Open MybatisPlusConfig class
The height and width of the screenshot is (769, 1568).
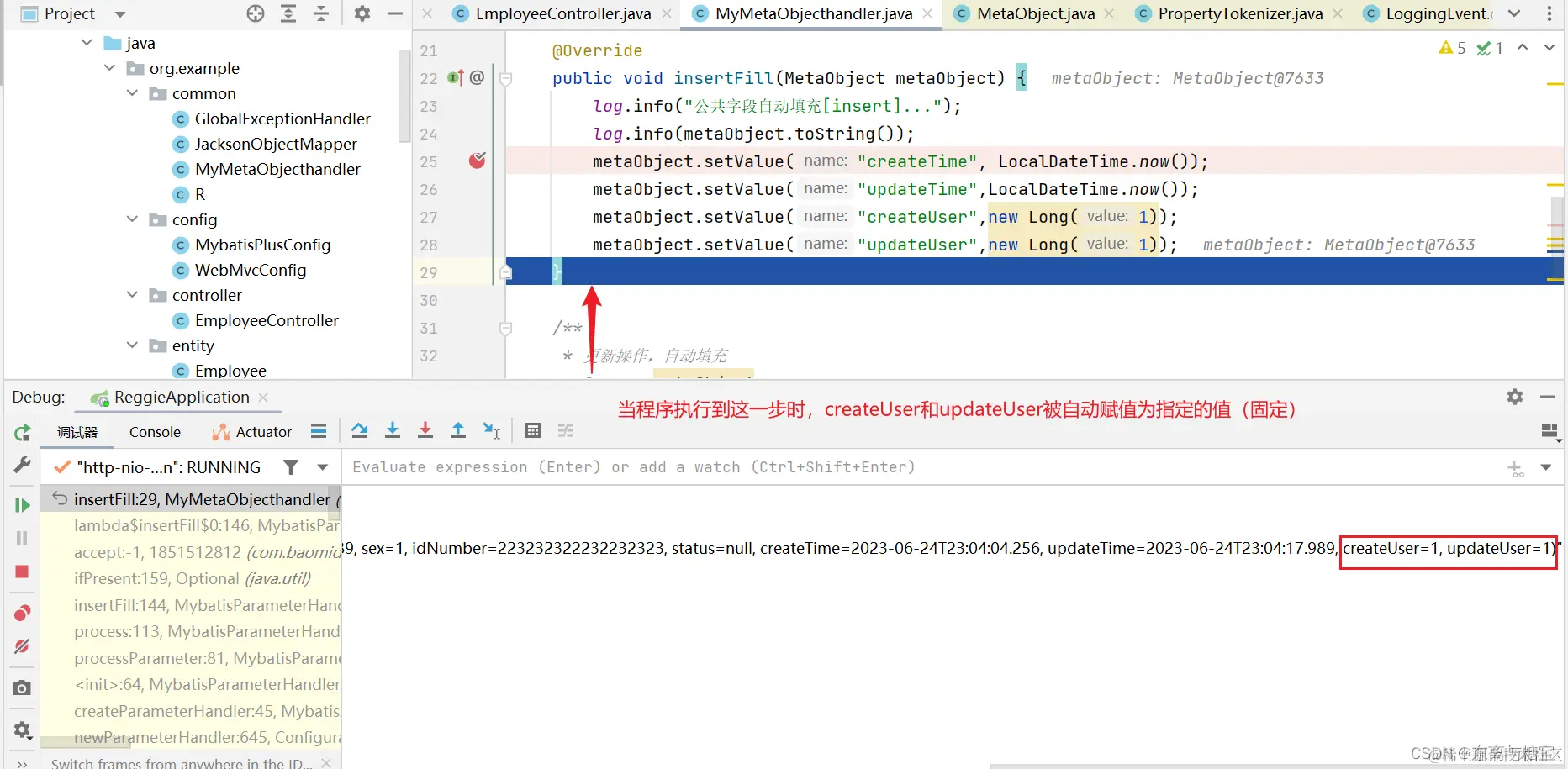251,245
